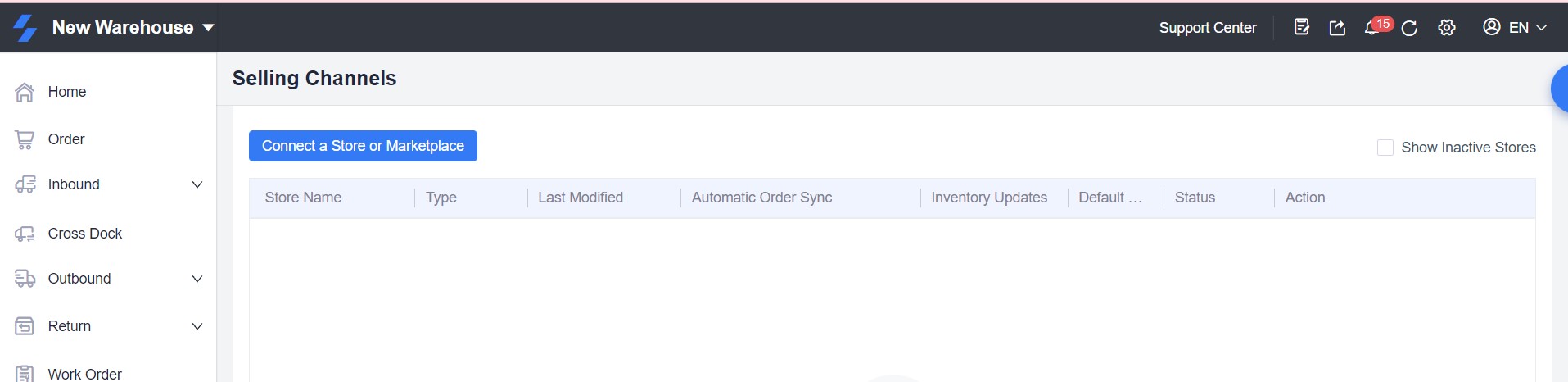Image resolution: width=1568 pixels, height=382 pixels.
Task: Click the export share icon in header
Action: click(1337, 28)
